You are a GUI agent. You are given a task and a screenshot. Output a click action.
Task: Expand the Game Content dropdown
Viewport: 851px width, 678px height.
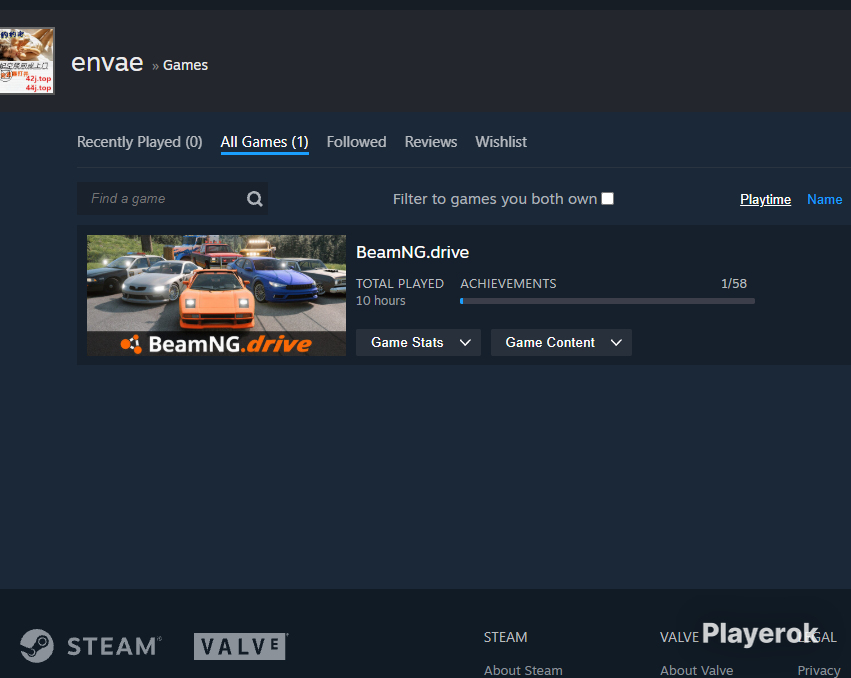coord(561,343)
